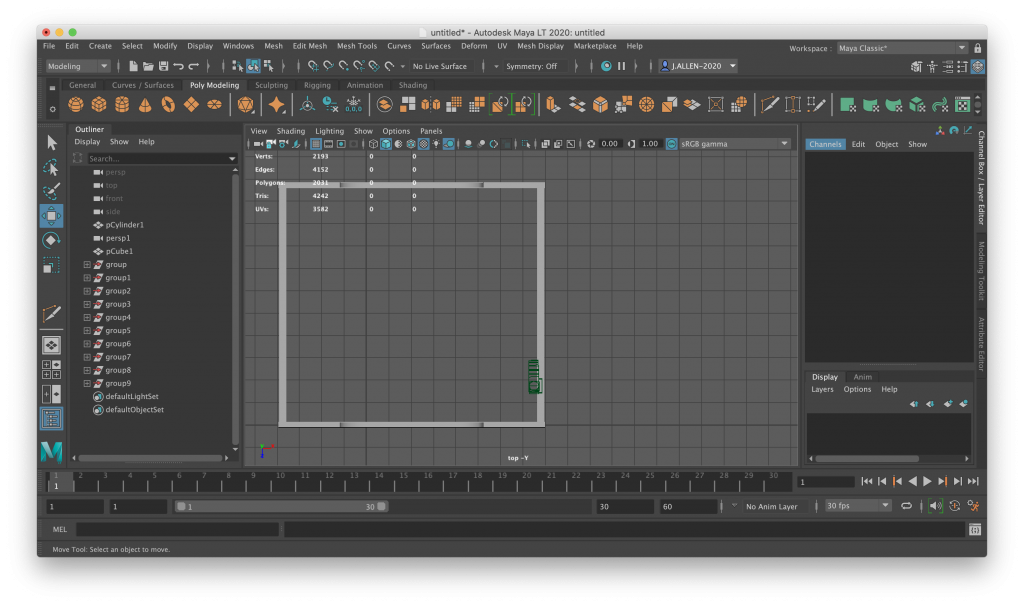This screenshot has width=1024, height=606.
Task: Toggle Channel Box panel icon at top right
Action: coord(977,66)
